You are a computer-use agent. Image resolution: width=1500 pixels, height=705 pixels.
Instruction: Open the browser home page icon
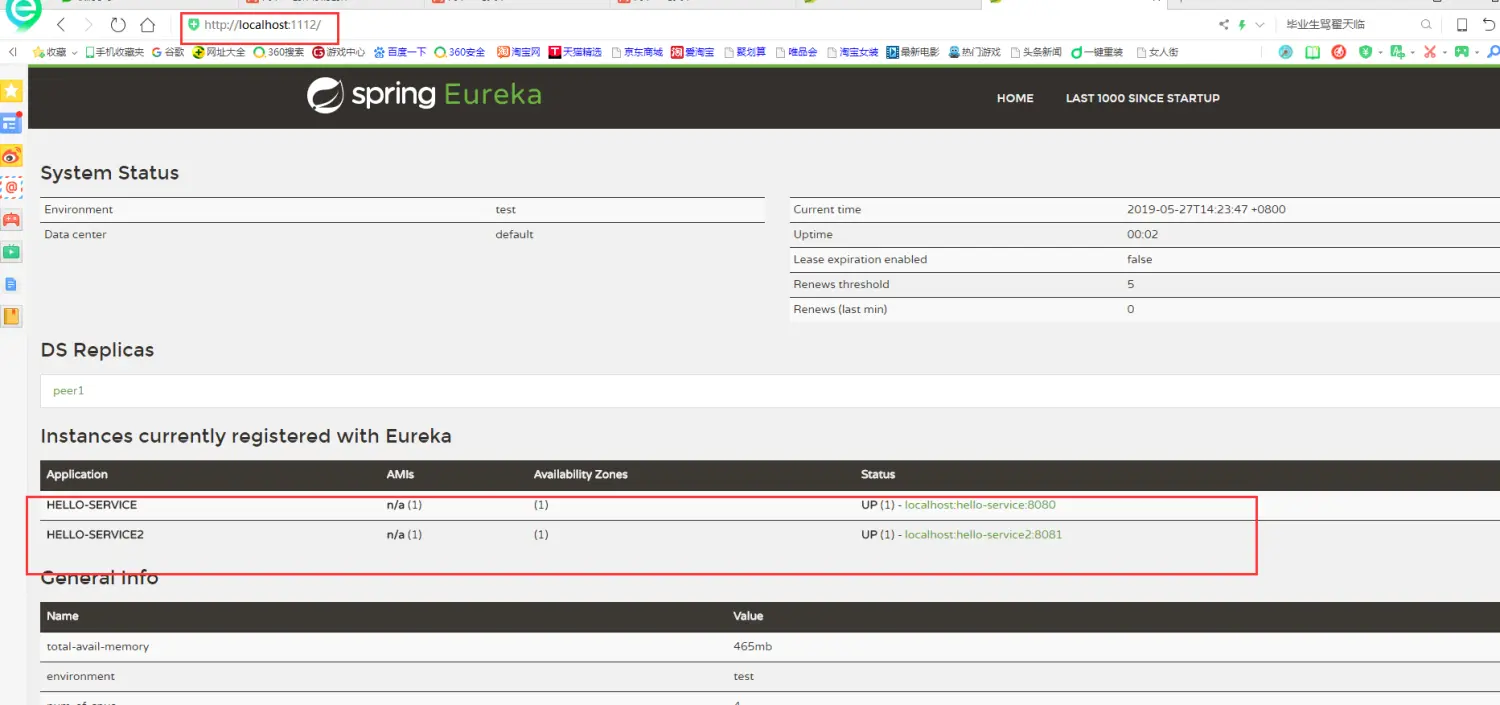pyautogui.click(x=147, y=25)
